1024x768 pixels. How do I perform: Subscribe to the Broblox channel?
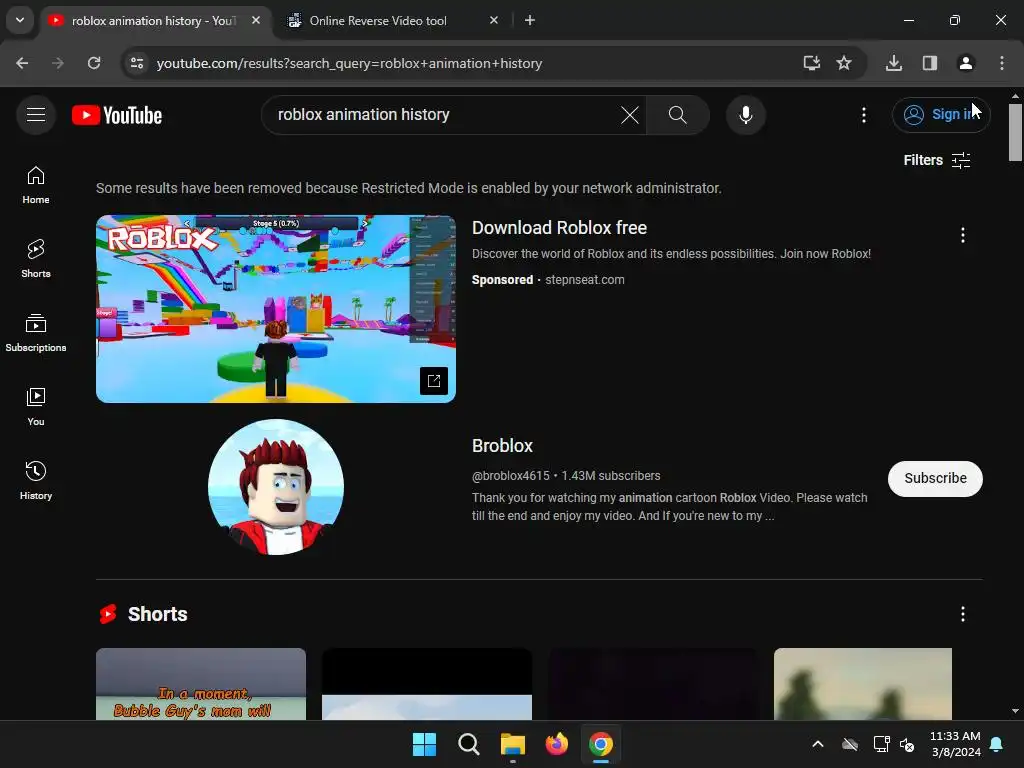(x=935, y=479)
